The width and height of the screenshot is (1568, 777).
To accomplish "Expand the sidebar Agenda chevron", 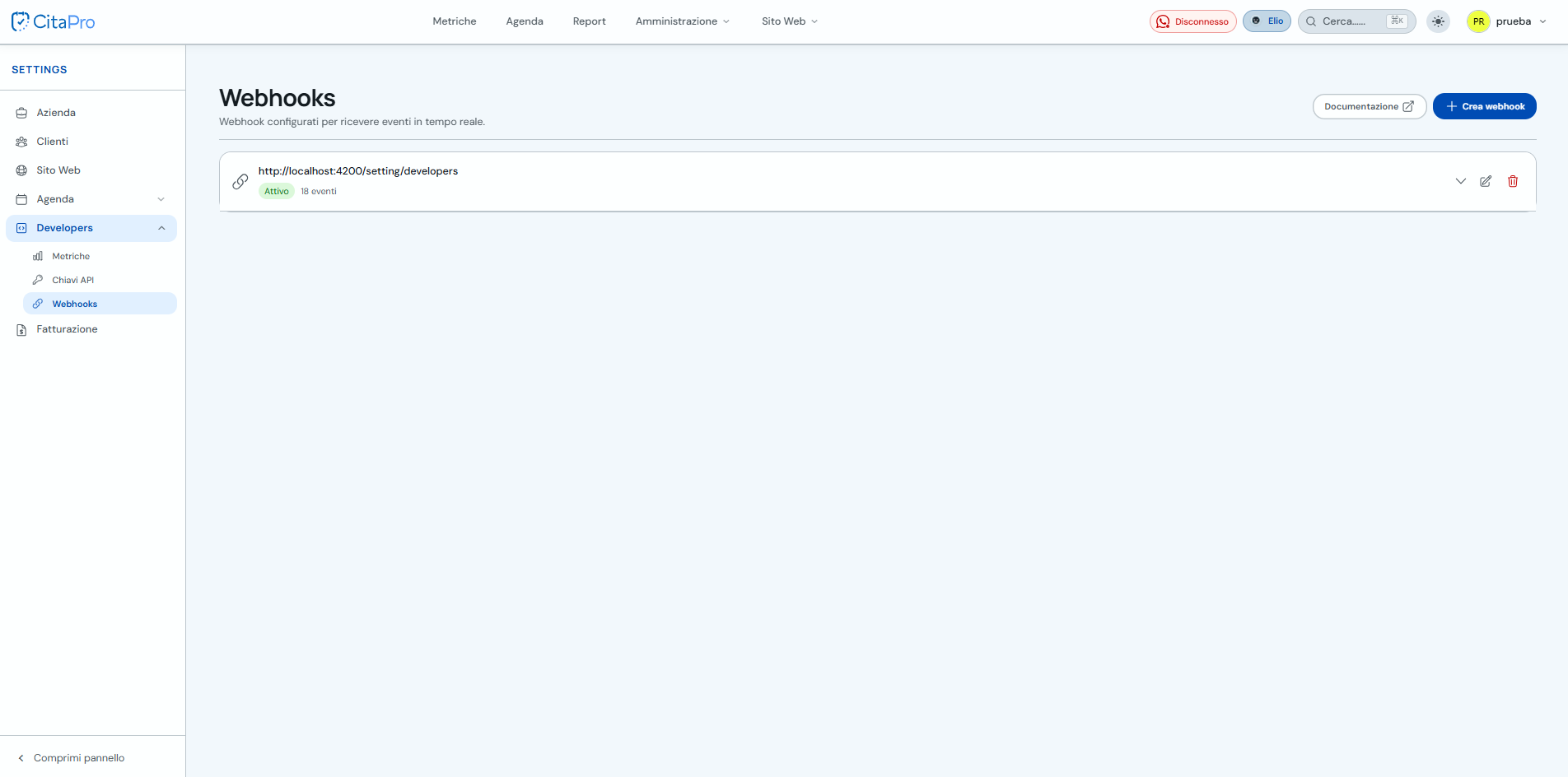I will tap(161, 199).
